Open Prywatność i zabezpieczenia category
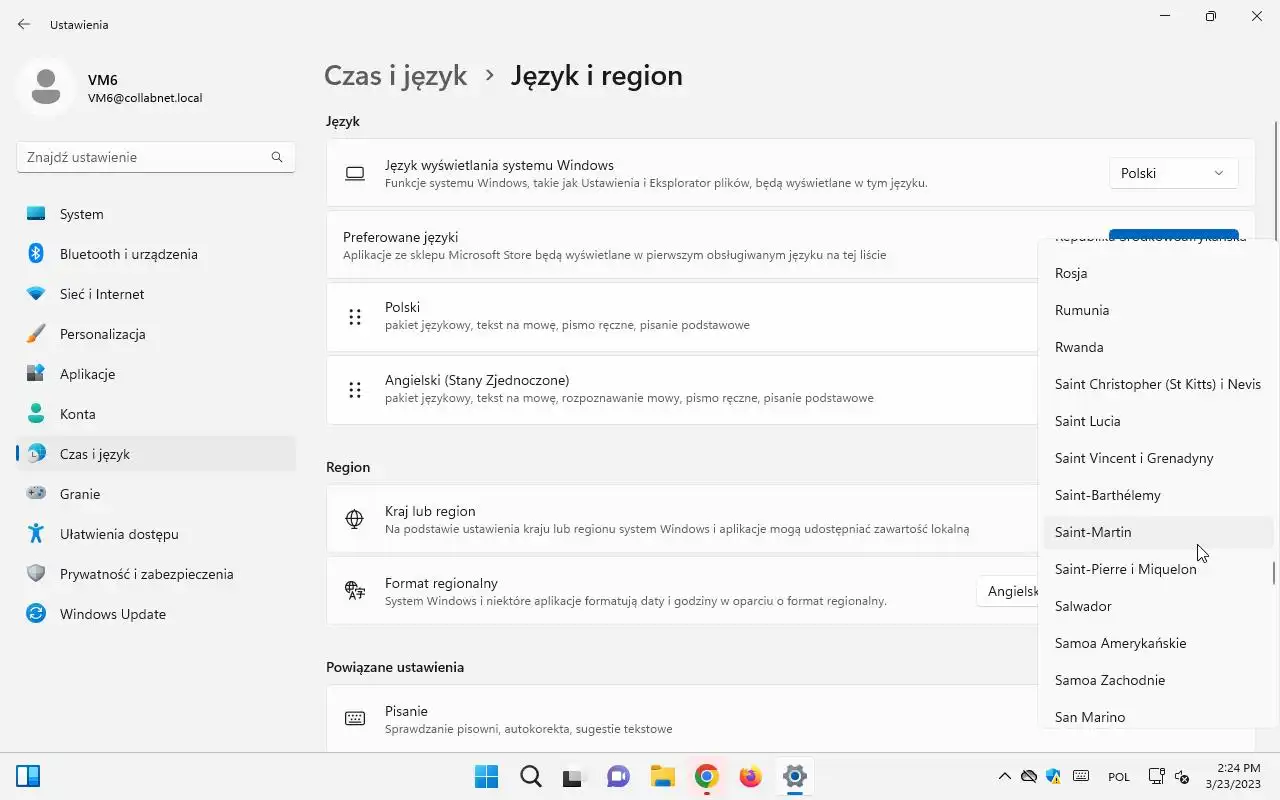This screenshot has width=1280, height=800. point(156,574)
